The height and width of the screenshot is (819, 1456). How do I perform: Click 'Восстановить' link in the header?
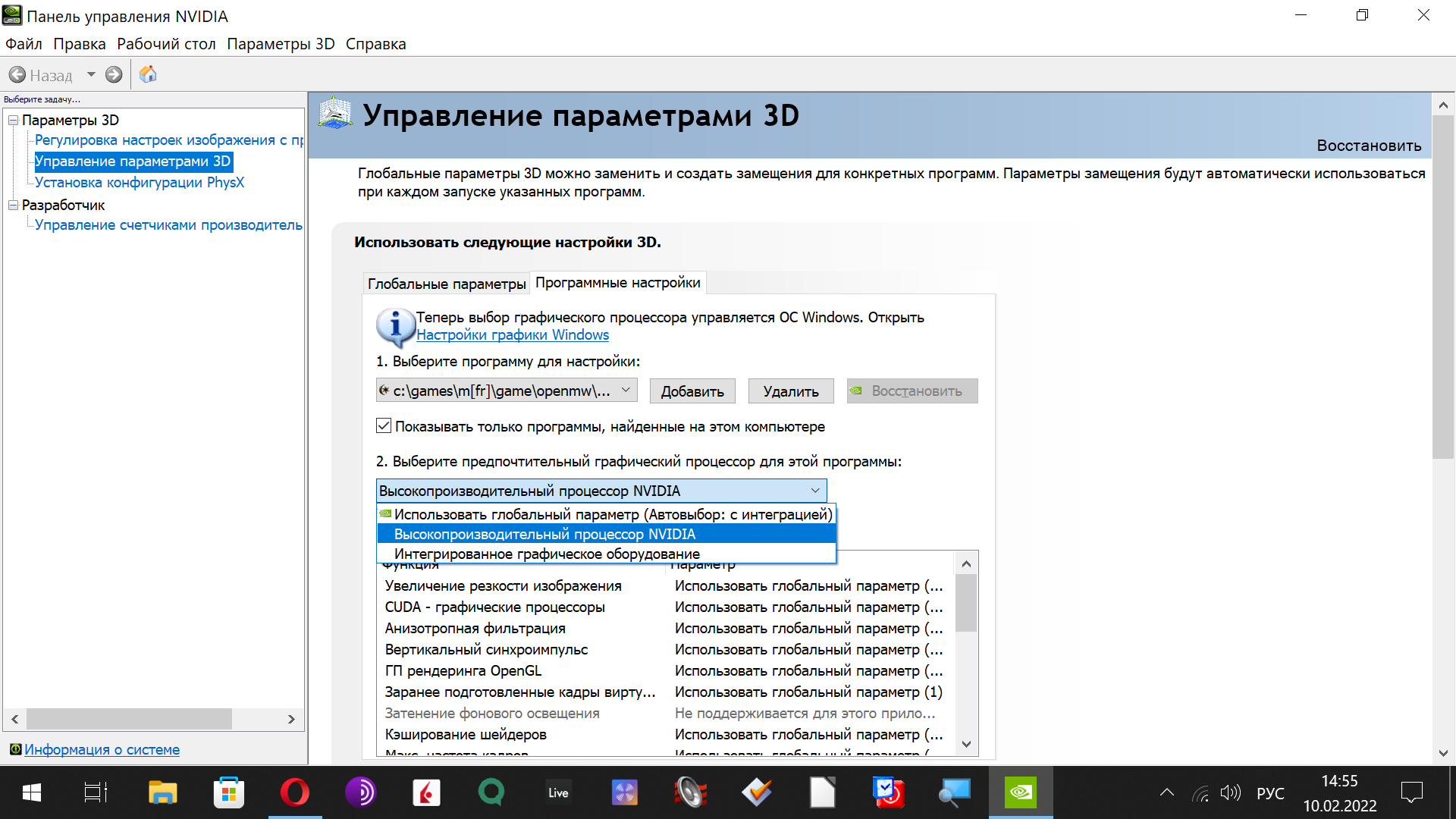click(1369, 146)
